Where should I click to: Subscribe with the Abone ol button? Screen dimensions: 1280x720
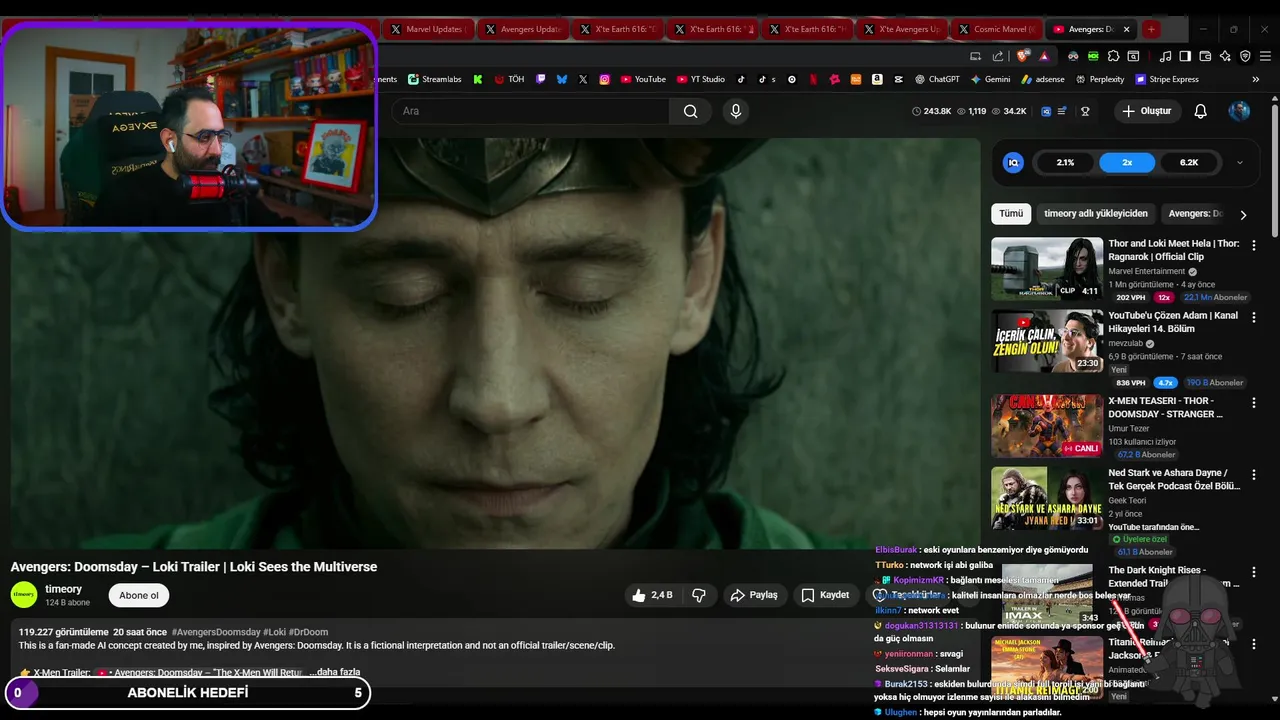[x=139, y=595]
